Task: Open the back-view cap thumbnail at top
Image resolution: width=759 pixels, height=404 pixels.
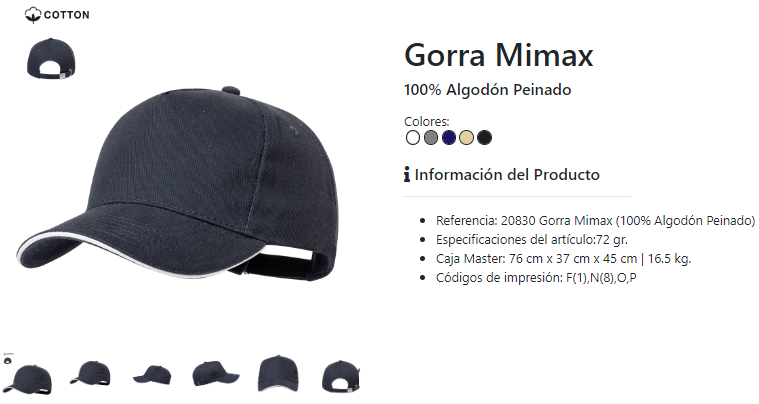Action: pyautogui.click(x=51, y=59)
